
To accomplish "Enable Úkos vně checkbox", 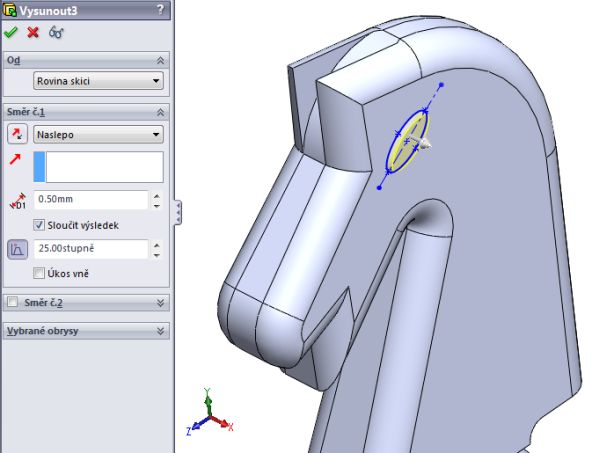I will pyautogui.click(x=40, y=273).
